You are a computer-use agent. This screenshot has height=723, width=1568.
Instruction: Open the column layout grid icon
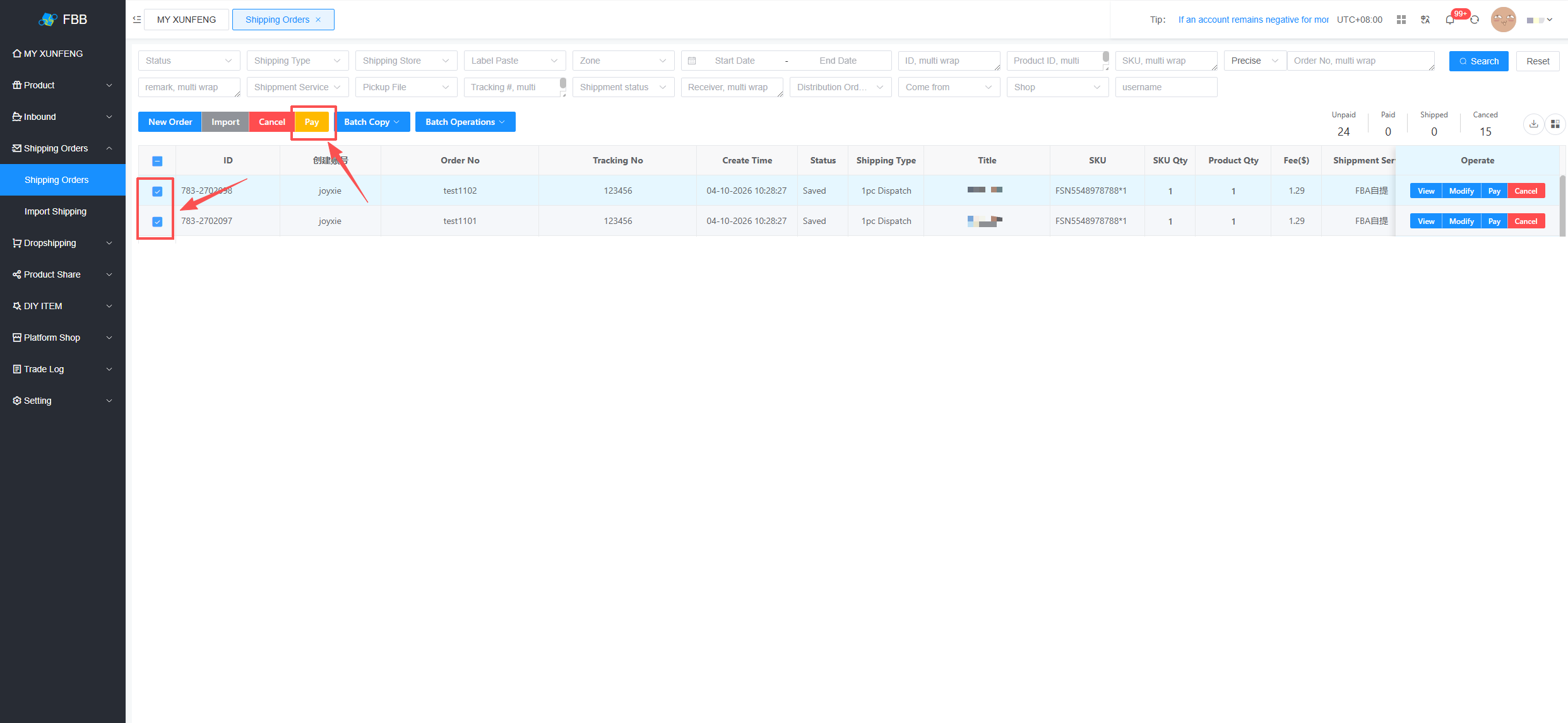pyautogui.click(x=1555, y=124)
